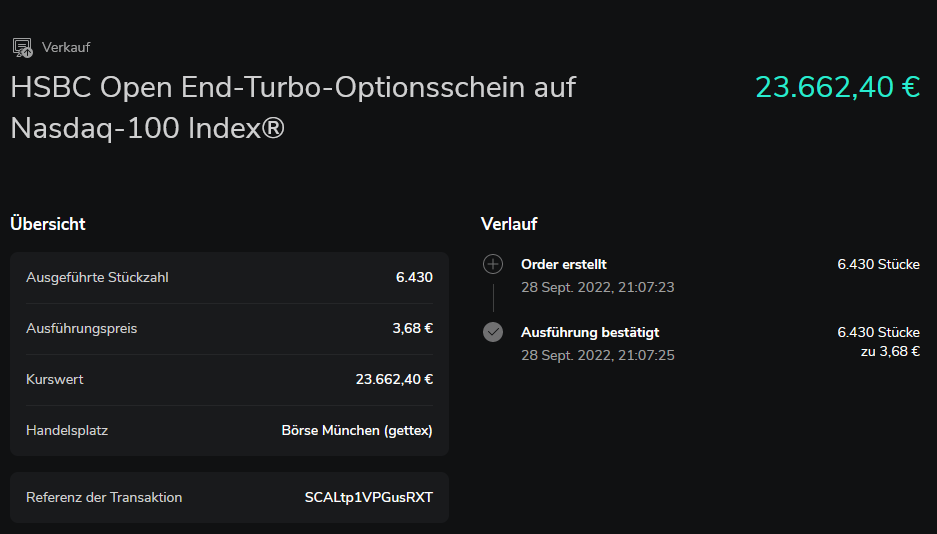Click the Ausführung bestätigt timeline entry title

(590, 332)
